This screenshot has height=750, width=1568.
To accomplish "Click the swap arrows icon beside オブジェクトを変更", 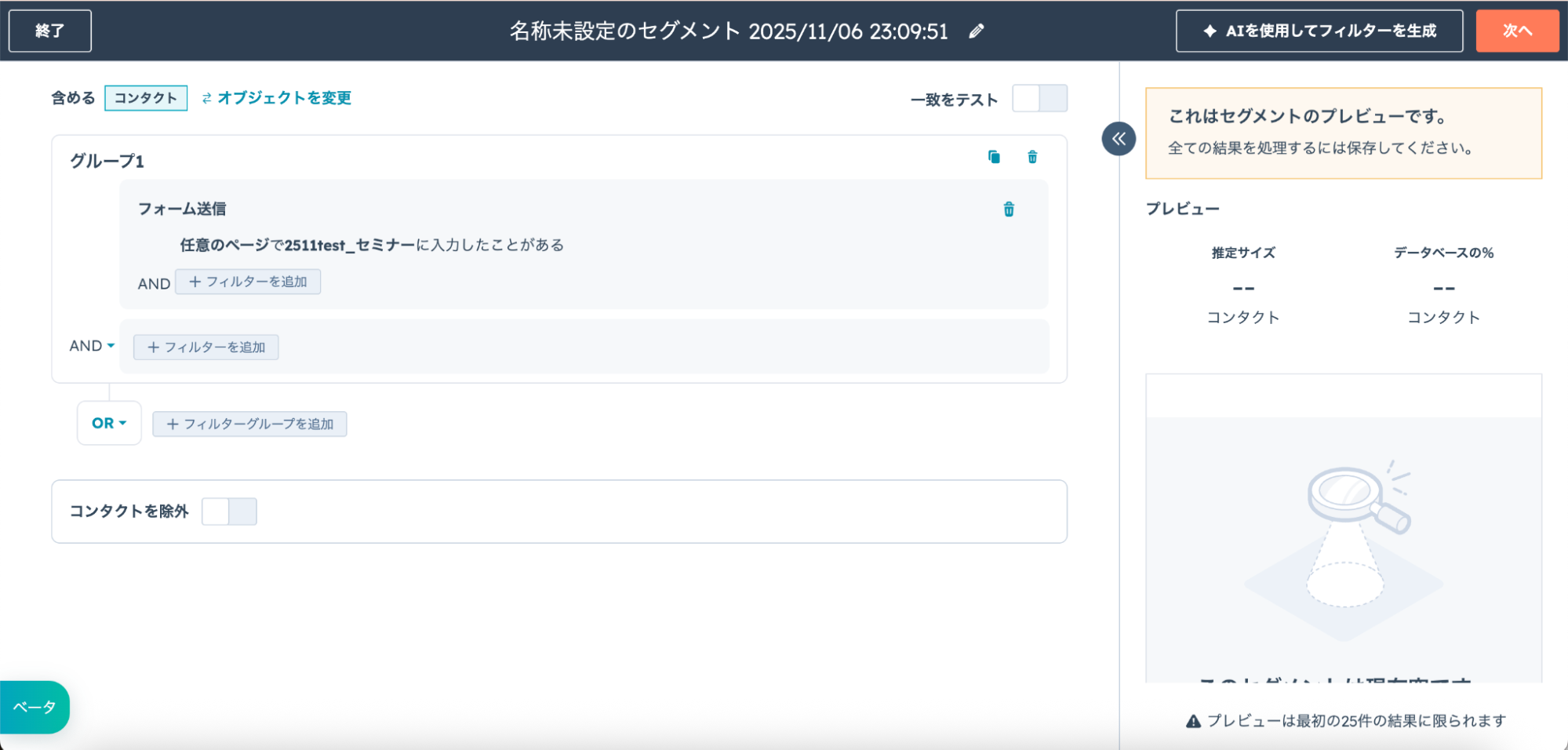I will (206, 98).
